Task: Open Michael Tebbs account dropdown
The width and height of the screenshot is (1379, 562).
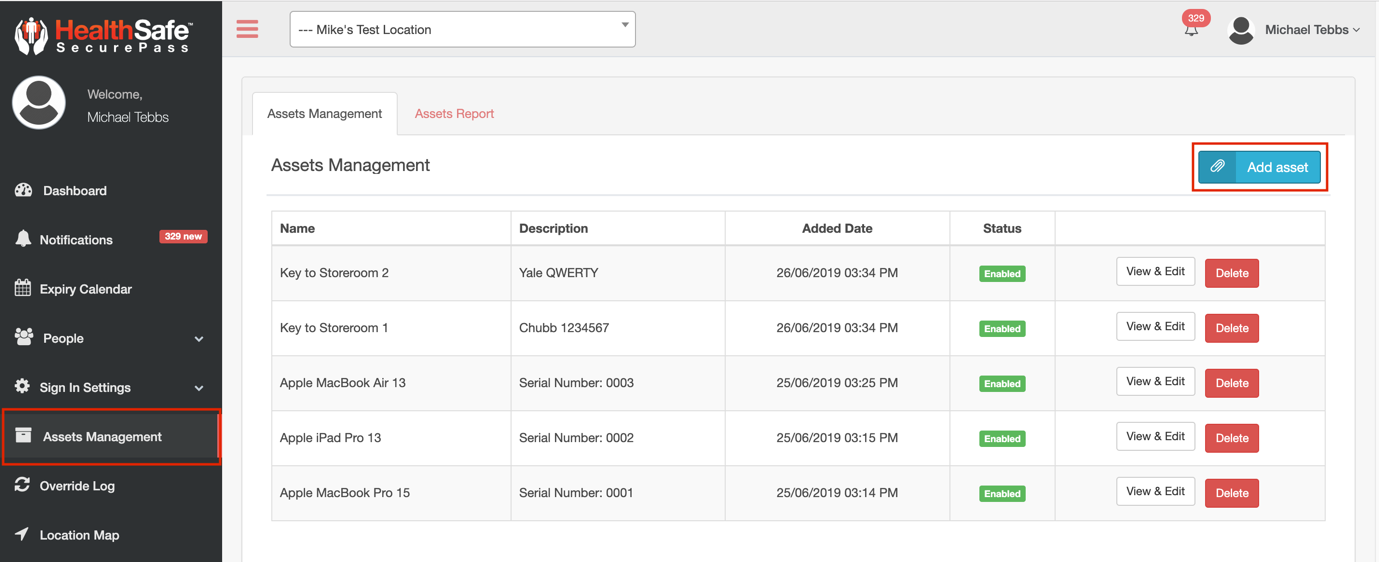Action: tap(1312, 30)
